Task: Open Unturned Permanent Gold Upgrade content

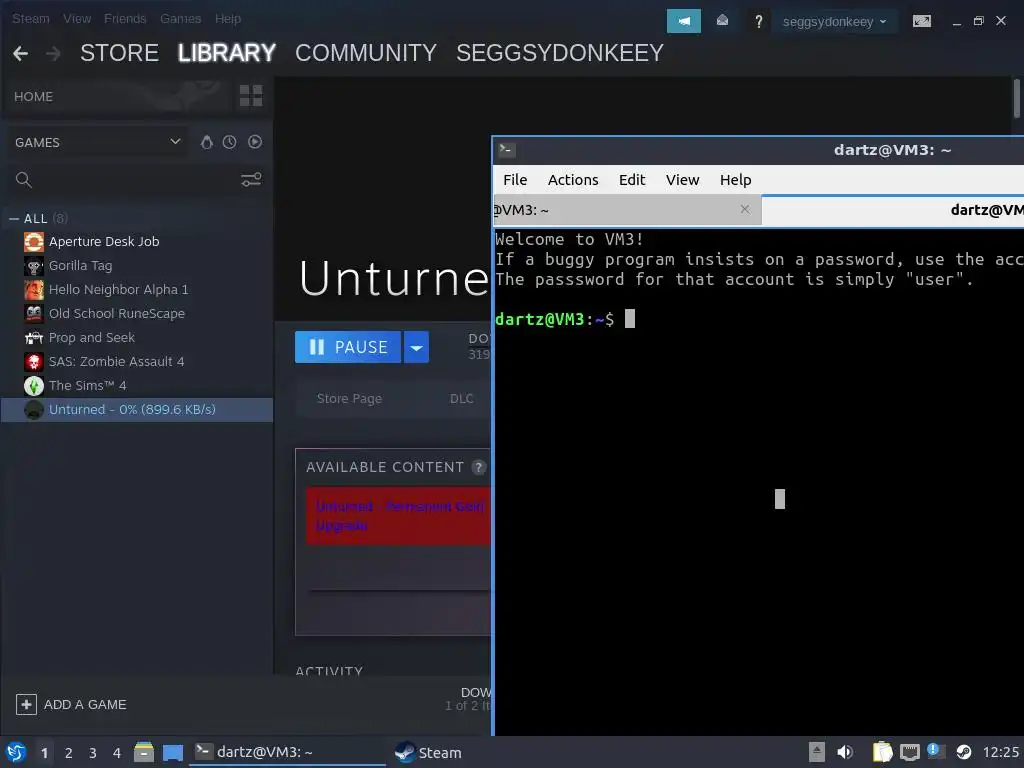Action: (398, 516)
